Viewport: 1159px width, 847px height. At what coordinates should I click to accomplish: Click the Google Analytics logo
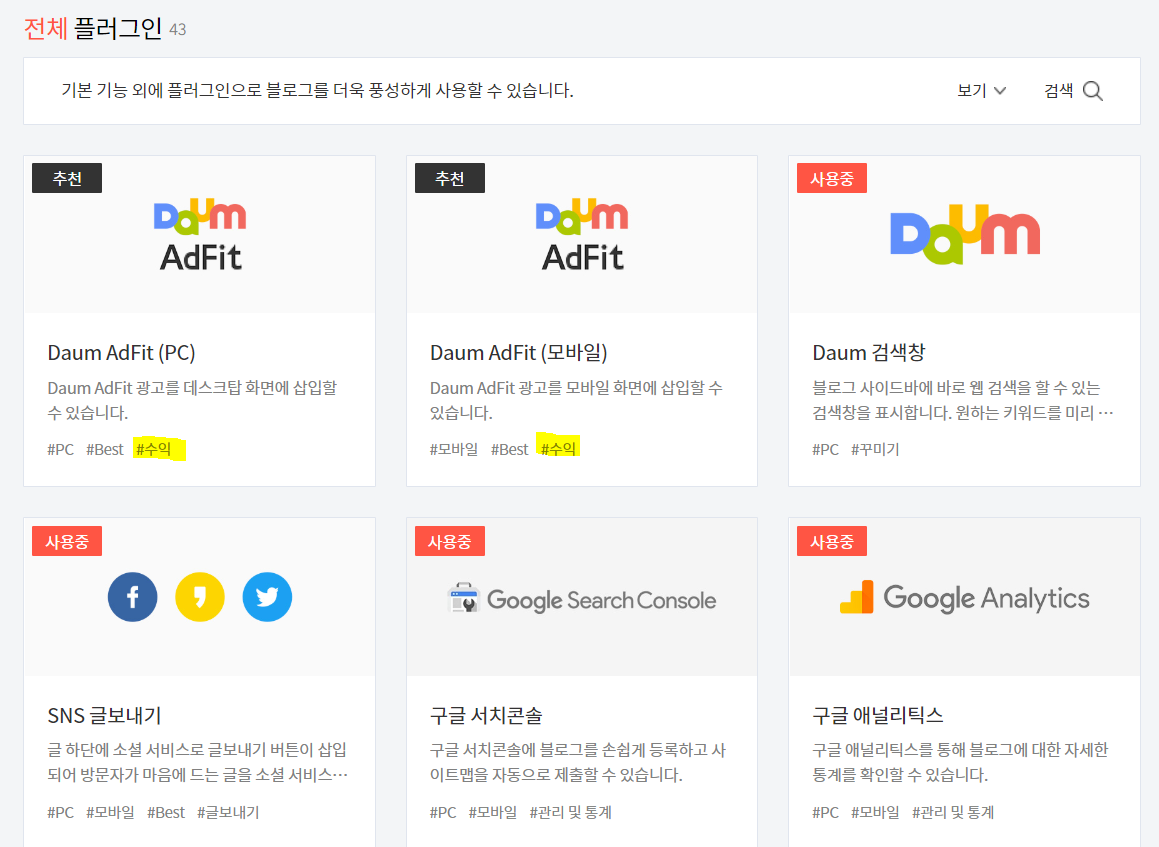coord(965,598)
